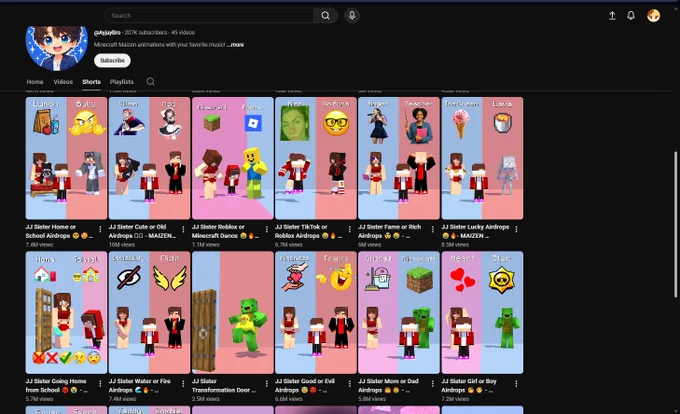The width and height of the screenshot is (680, 414).
Task: Open options for JJ Sister Cute or Old Airdrops
Action: pos(183,229)
